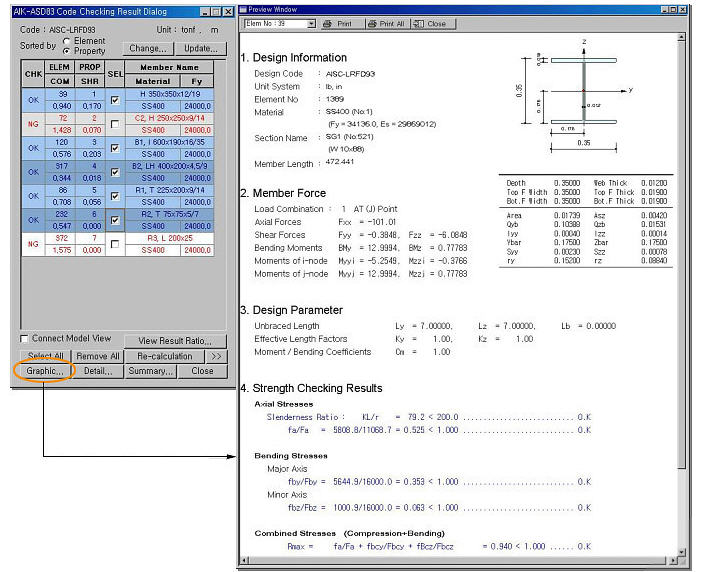Open the Elem No dropdown list
The image size is (708, 572).
312,24
